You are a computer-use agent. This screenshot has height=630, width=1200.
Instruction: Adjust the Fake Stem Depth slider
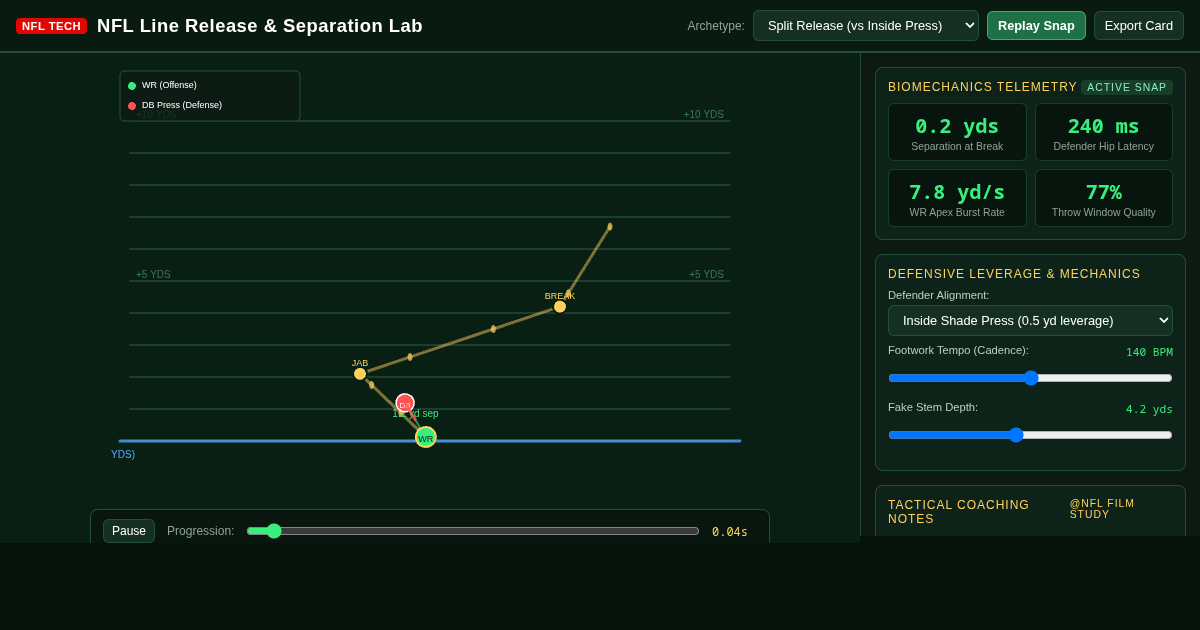click(1030, 435)
